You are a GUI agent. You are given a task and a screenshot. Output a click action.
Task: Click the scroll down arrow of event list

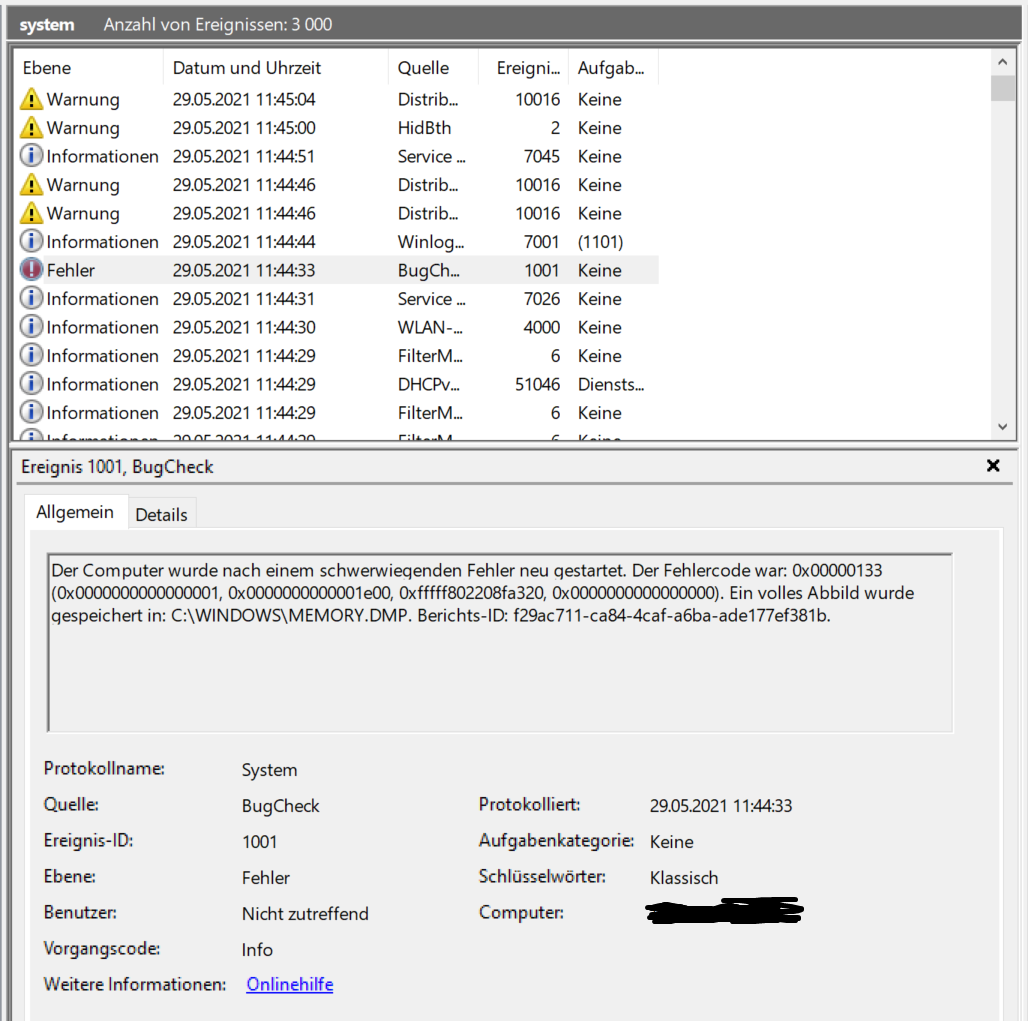click(x=1002, y=426)
